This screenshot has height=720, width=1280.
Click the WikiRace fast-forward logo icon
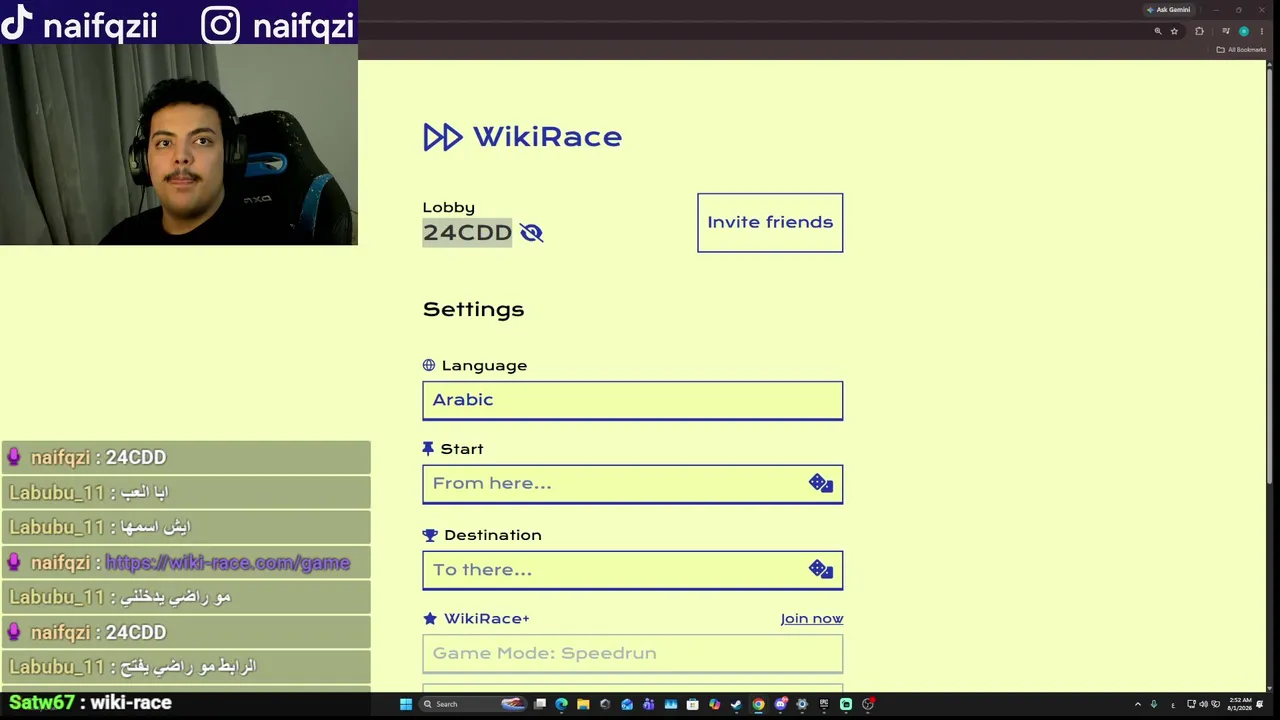click(442, 137)
